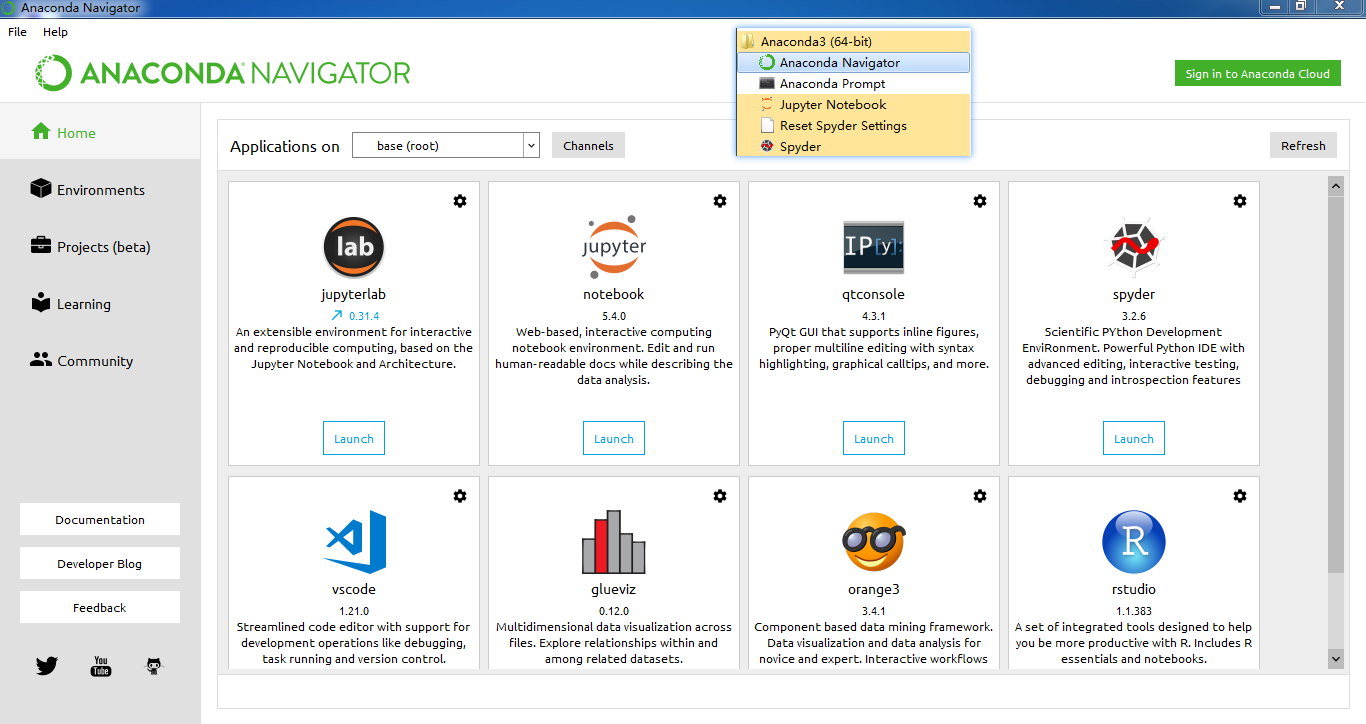The height and width of the screenshot is (724, 1366).
Task: Open the vscode tile gear icon
Action: 460,496
